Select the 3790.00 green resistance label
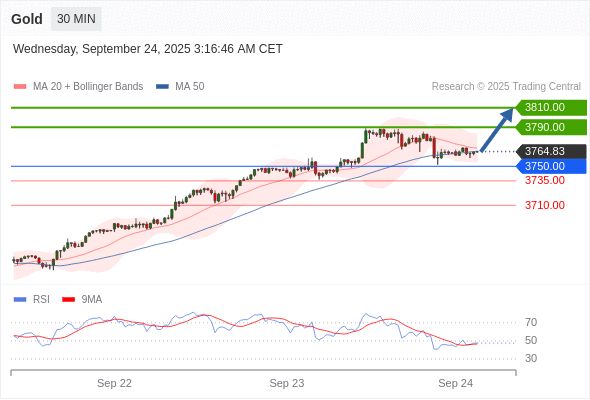The width and height of the screenshot is (590, 400). coord(551,127)
